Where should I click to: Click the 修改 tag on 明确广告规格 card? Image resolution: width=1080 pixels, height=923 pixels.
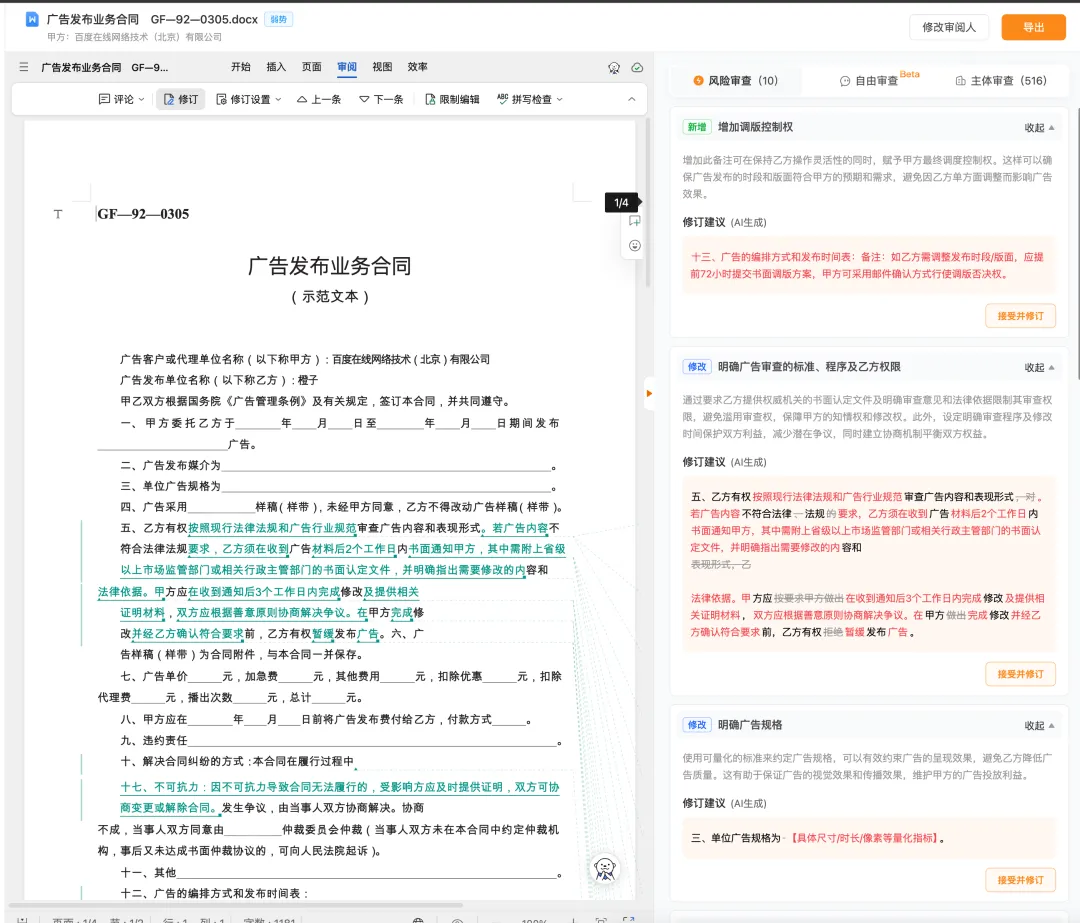[x=696, y=725]
